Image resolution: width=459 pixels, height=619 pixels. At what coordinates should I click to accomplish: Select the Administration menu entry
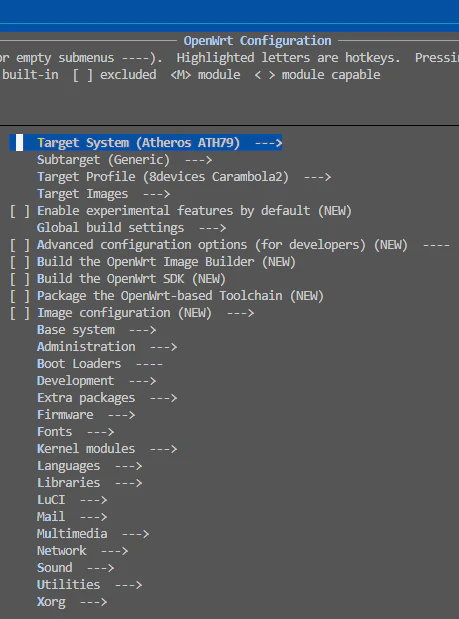[x=107, y=347]
